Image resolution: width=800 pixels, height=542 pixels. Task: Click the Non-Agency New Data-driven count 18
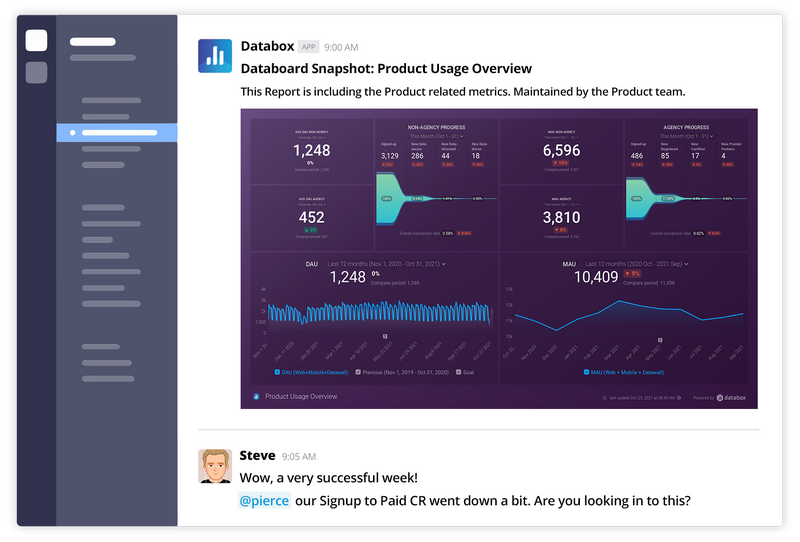tap(476, 156)
